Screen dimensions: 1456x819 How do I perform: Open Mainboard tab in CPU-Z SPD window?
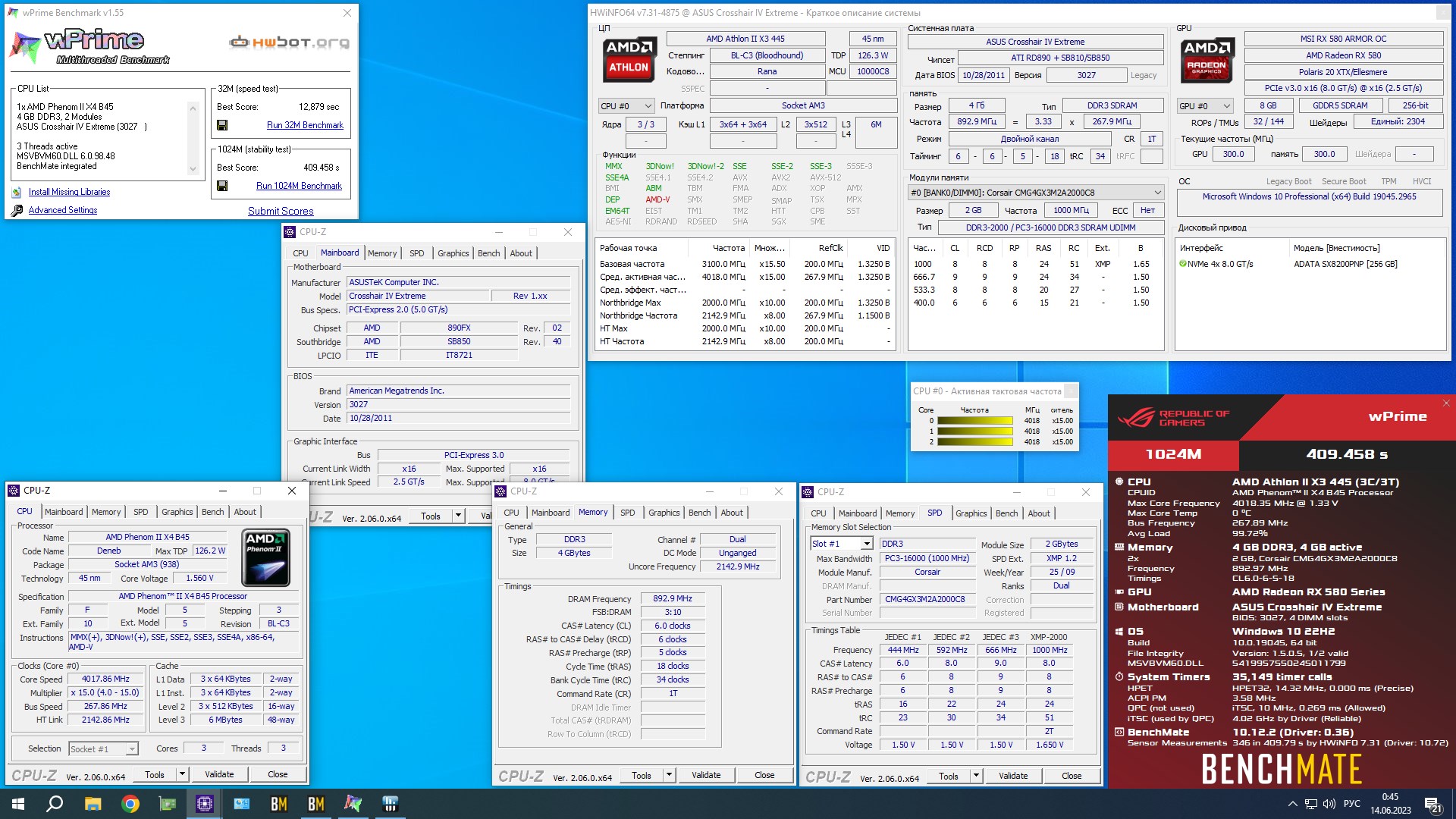[x=858, y=513]
